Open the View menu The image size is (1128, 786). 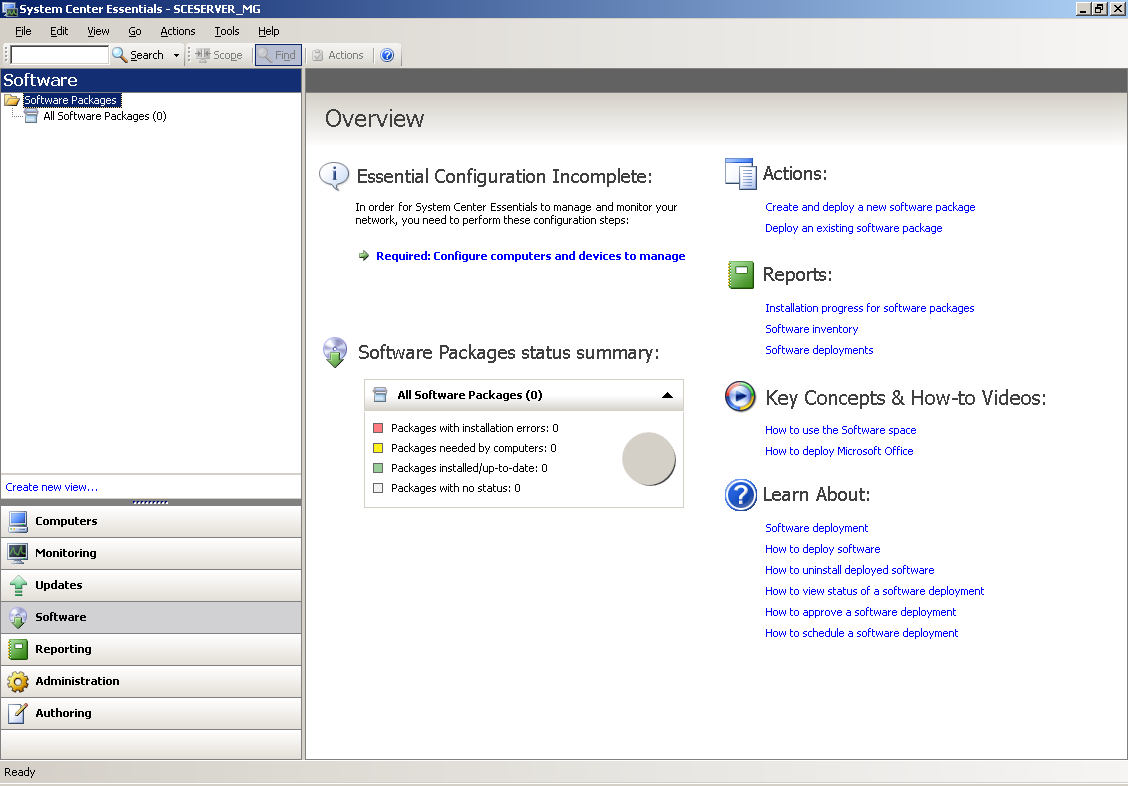pyautogui.click(x=99, y=31)
